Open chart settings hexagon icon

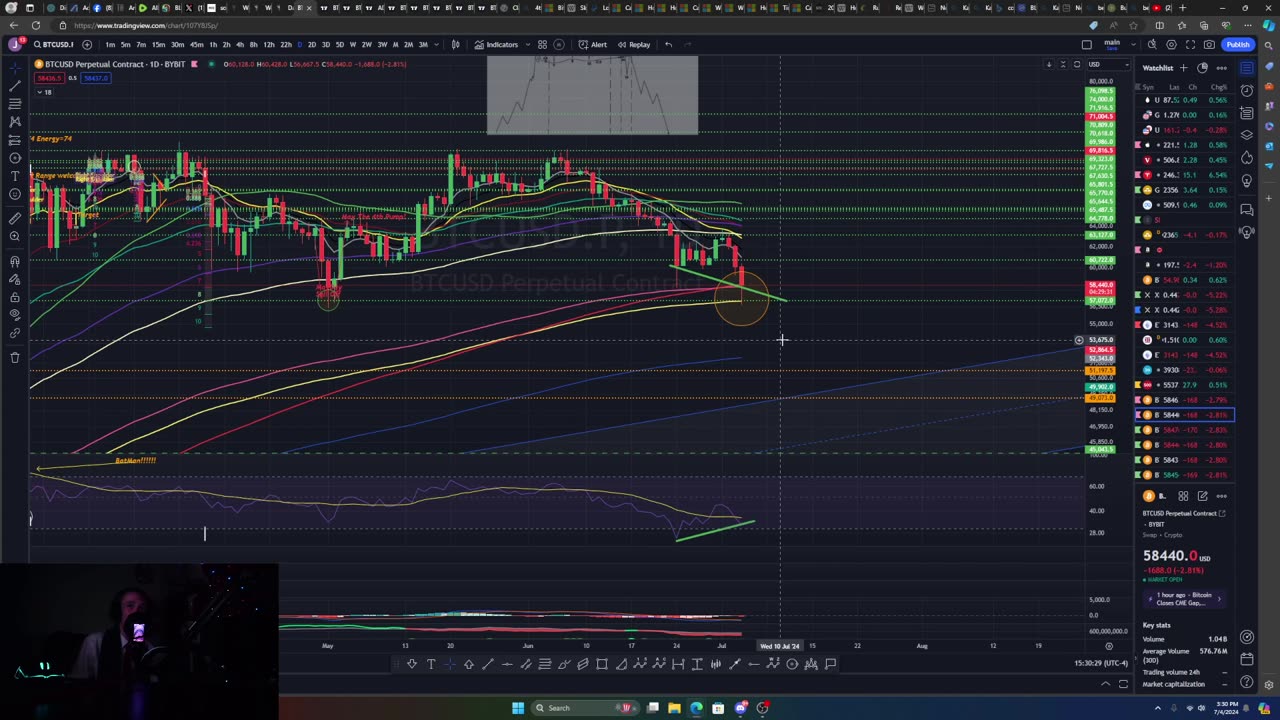point(1172,44)
